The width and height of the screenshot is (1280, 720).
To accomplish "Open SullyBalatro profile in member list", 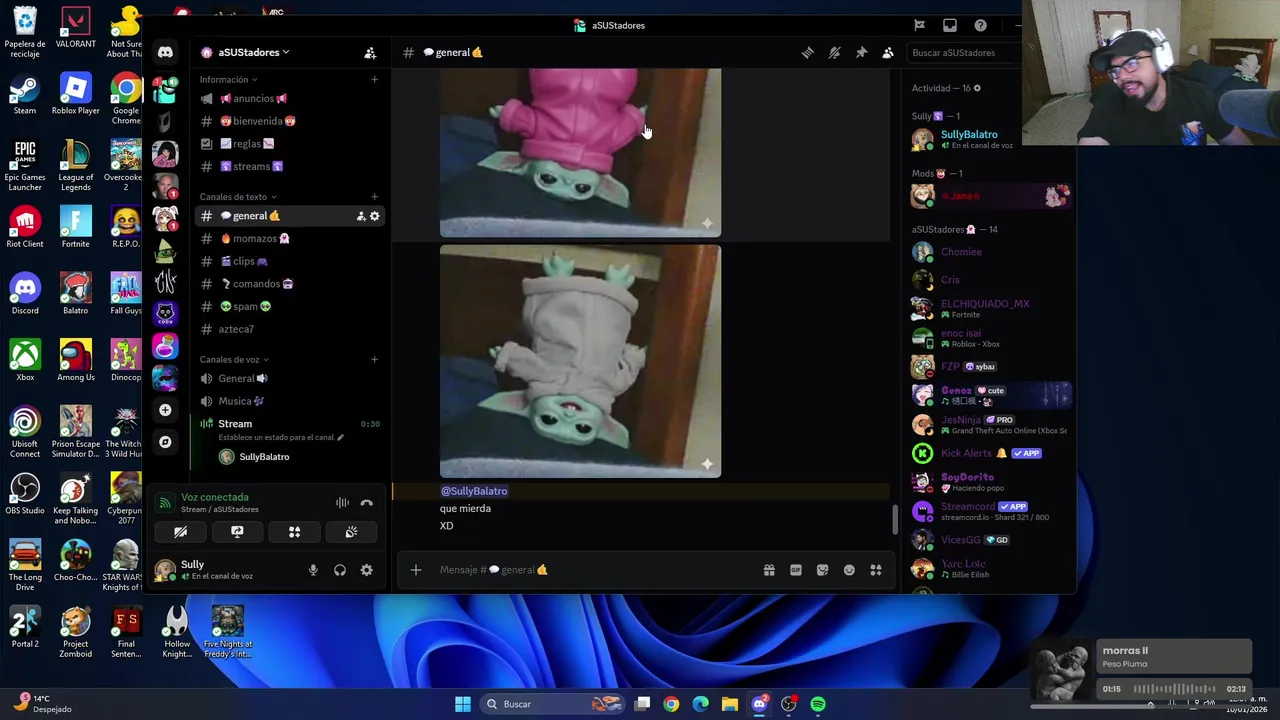I will [990, 139].
